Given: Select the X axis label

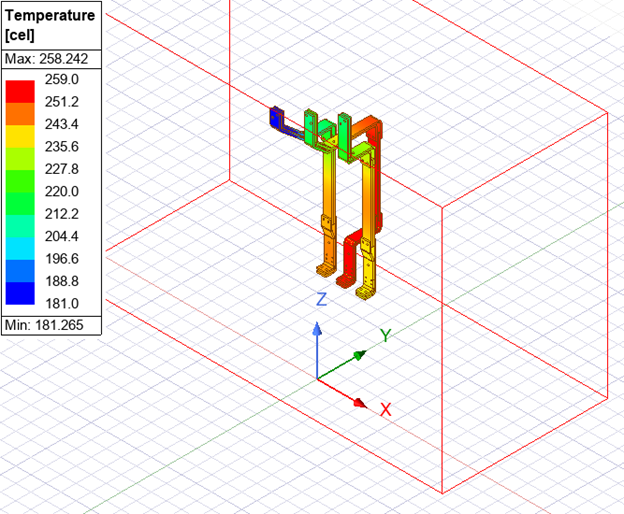Looking at the screenshot, I should pyautogui.click(x=386, y=409).
